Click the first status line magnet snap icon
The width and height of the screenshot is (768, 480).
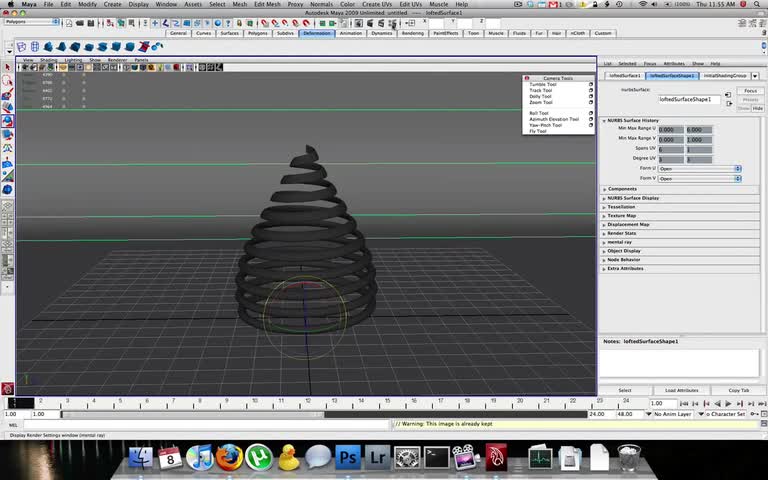[x=264, y=23]
